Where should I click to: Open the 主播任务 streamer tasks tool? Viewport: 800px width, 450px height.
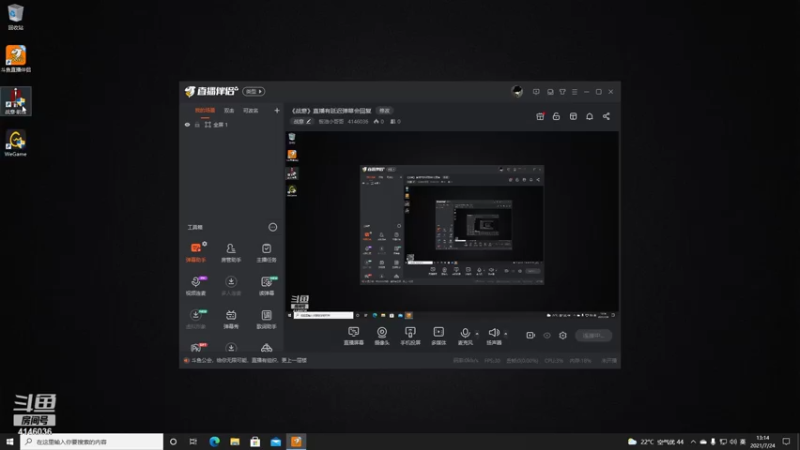tap(266, 253)
